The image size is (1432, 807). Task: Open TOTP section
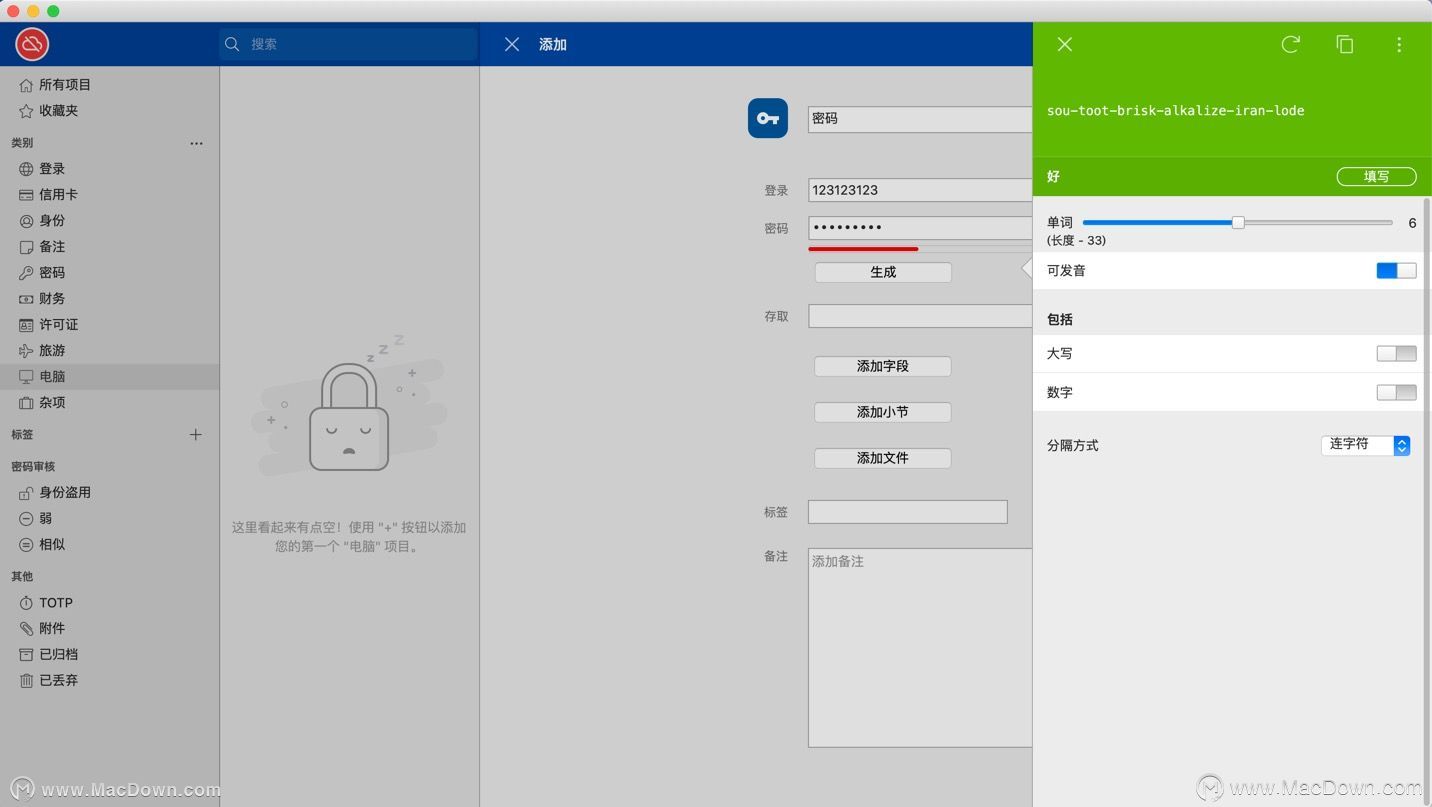109,603
